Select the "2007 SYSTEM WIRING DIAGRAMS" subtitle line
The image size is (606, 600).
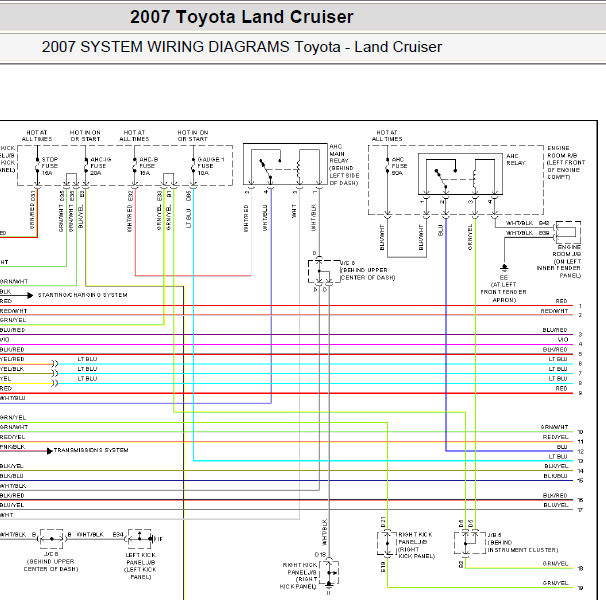(242, 47)
